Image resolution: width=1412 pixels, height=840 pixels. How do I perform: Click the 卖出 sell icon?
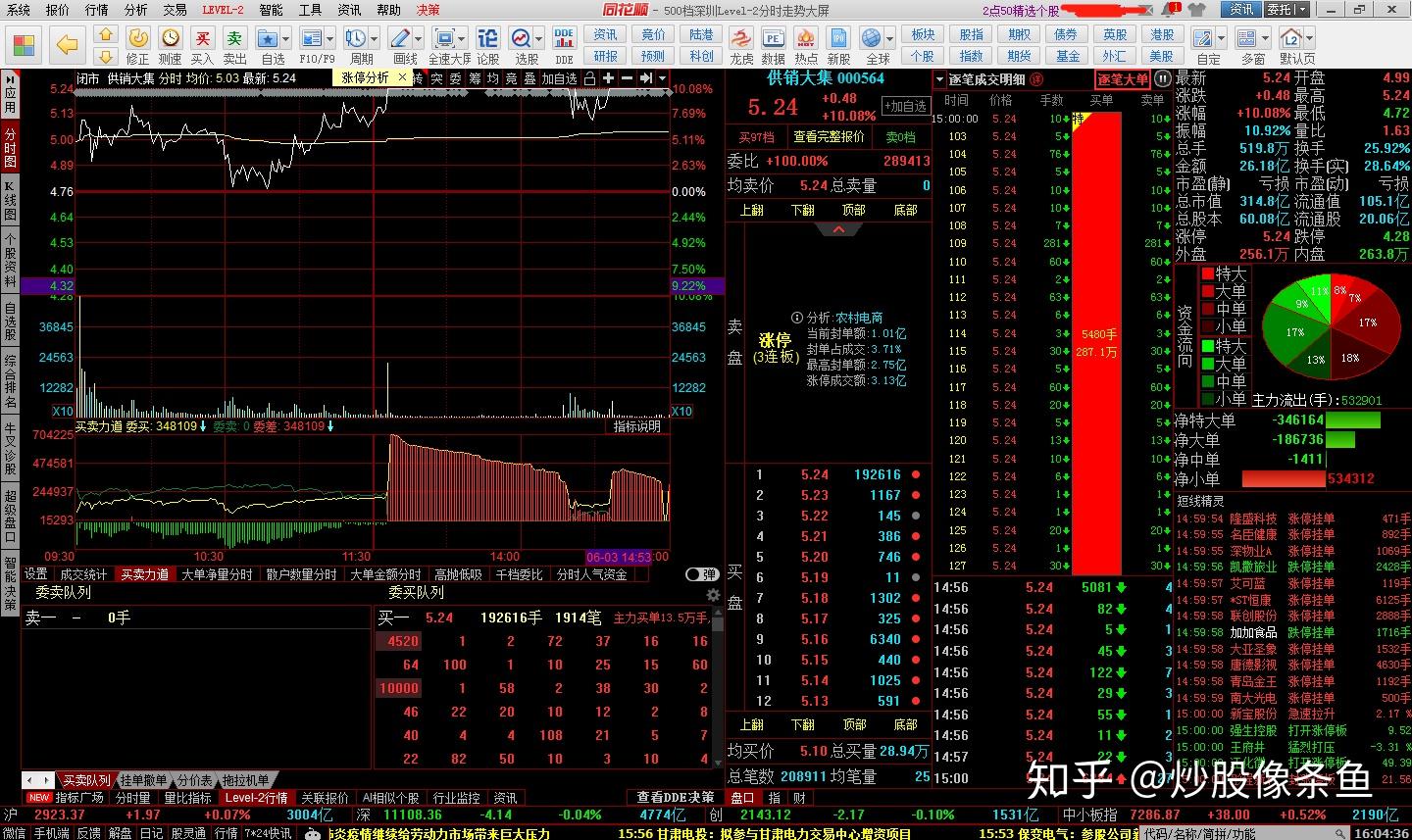coord(234,38)
